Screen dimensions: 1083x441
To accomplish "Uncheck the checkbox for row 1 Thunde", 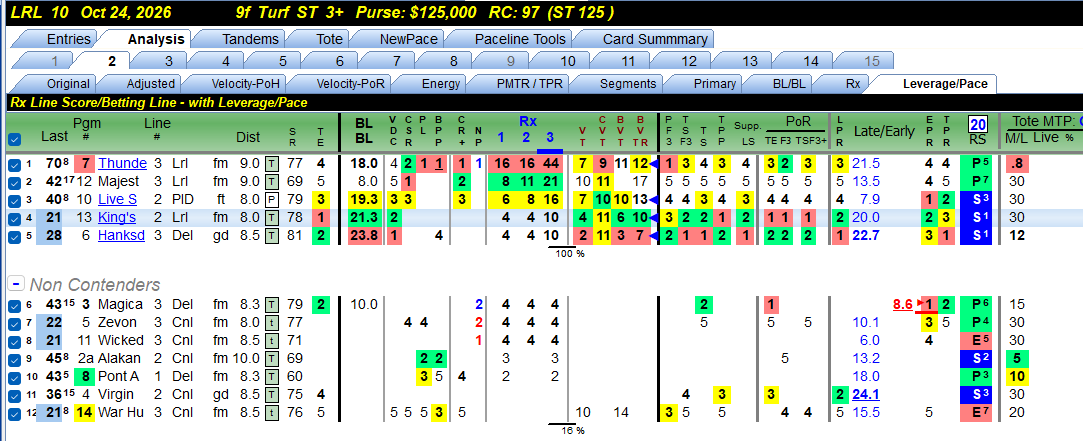I will point(14,165).
